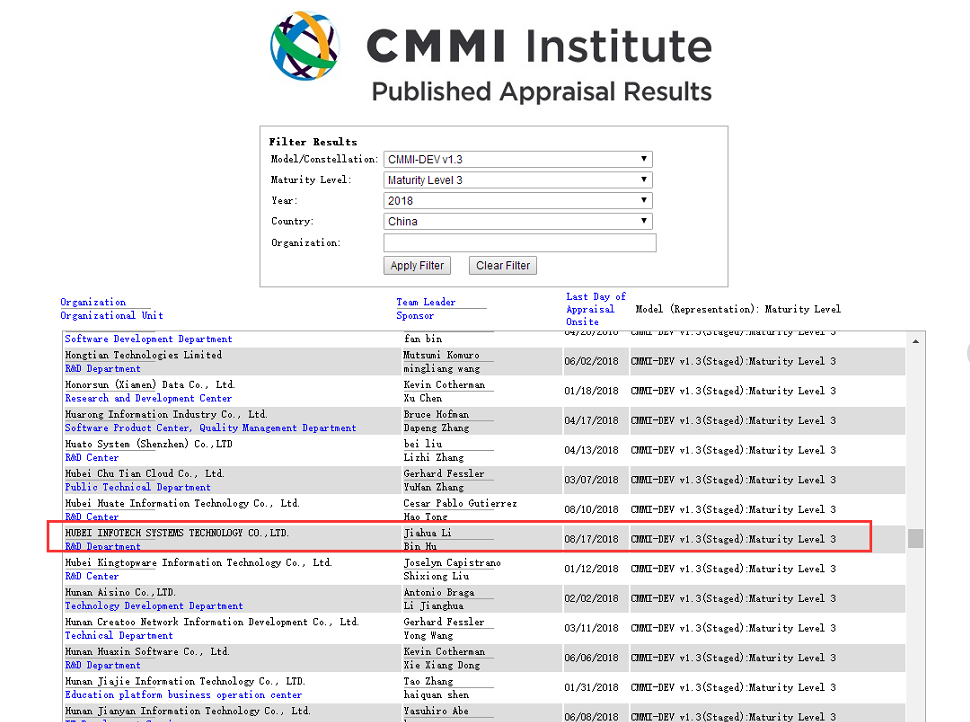Sort by Last Day of Appraisal Onsite header
The width and height of the screenshot is (970, 722).
coord(596,309)
